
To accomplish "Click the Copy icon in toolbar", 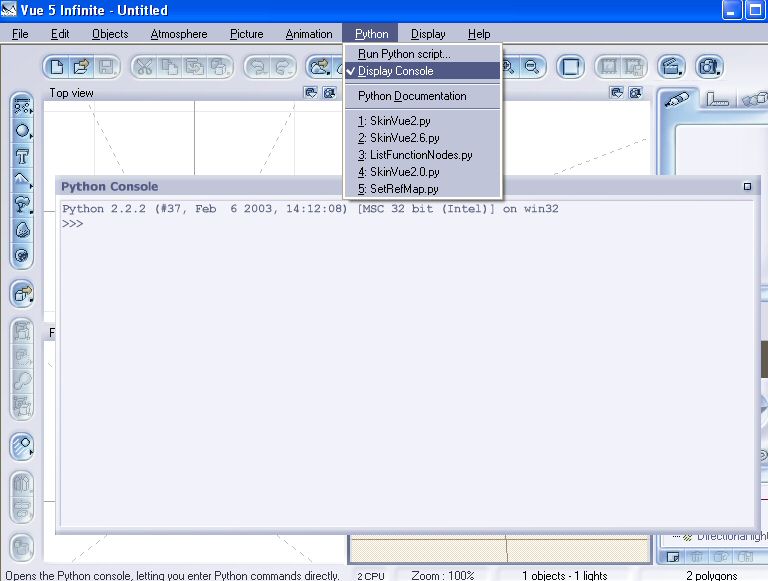I will click(169, 67).
